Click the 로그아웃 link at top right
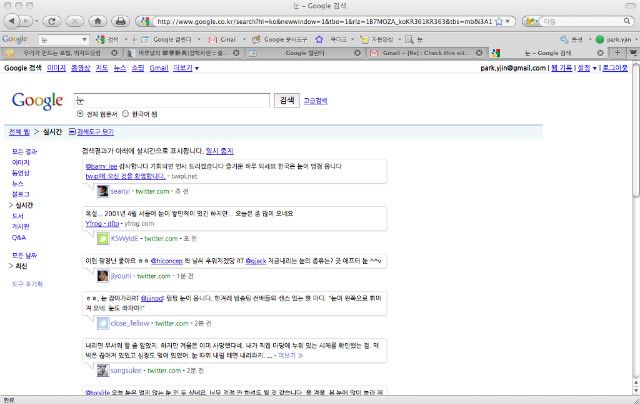Image resolution: width=640 pixels, height=404 pixels. click(615, 68)
